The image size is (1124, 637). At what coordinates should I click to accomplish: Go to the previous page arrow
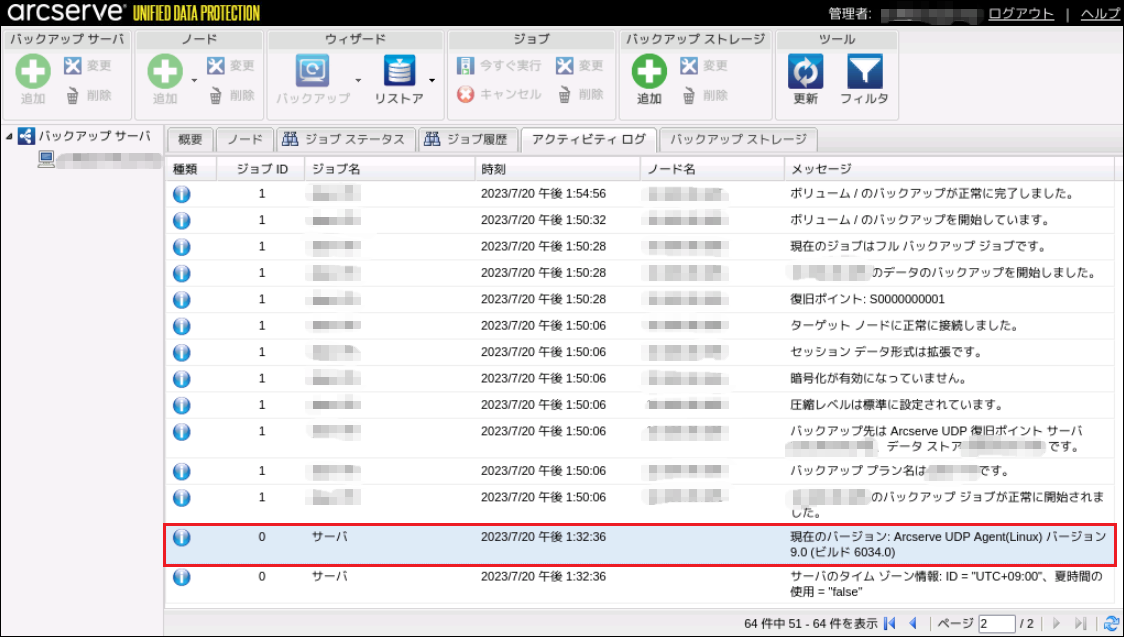(x=913, y=623)
